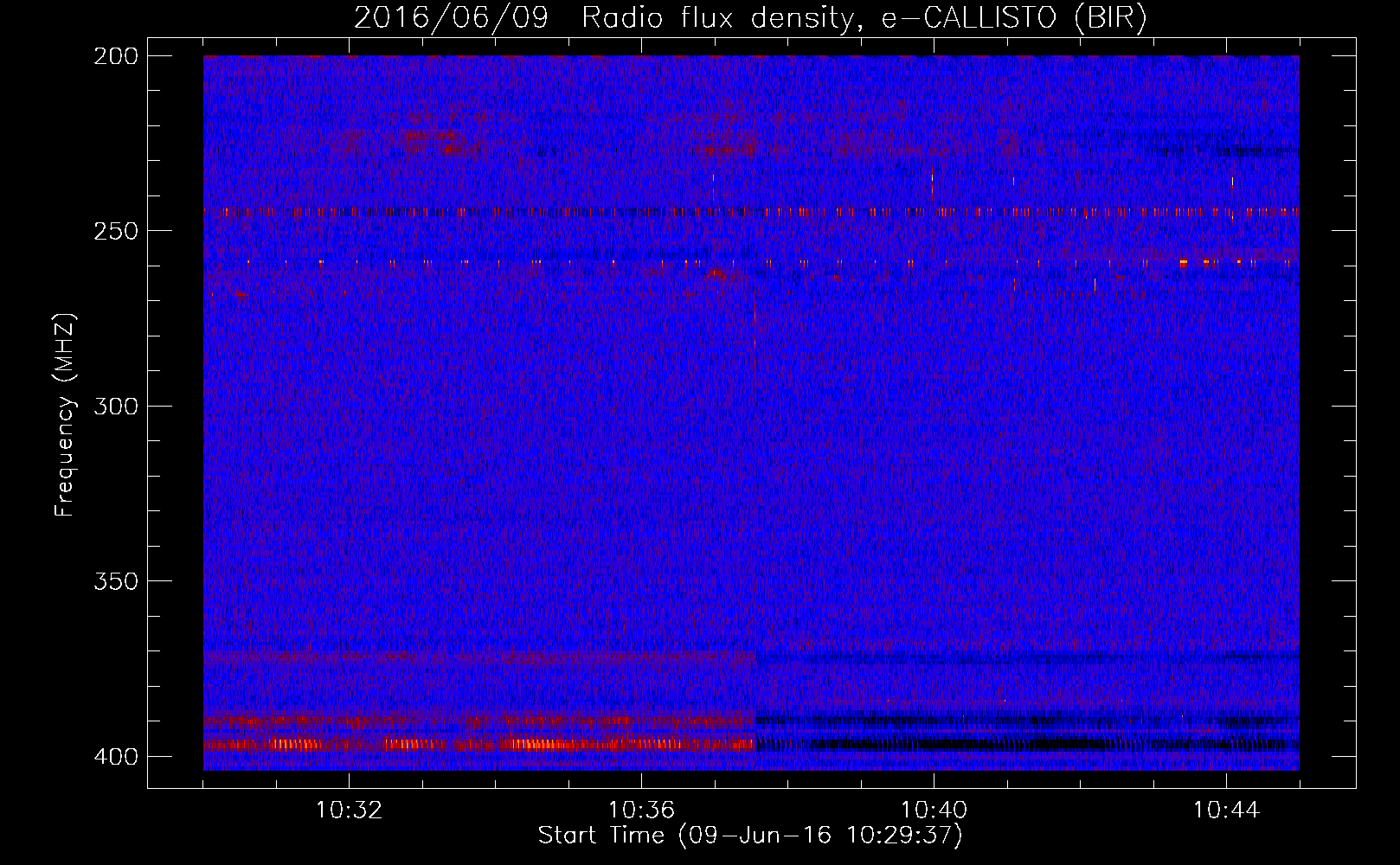Click the black dark band near 397 MHz after 10:38
Image resolution: width=1400 pixels, height=865 pixels.
[1030, 744]
